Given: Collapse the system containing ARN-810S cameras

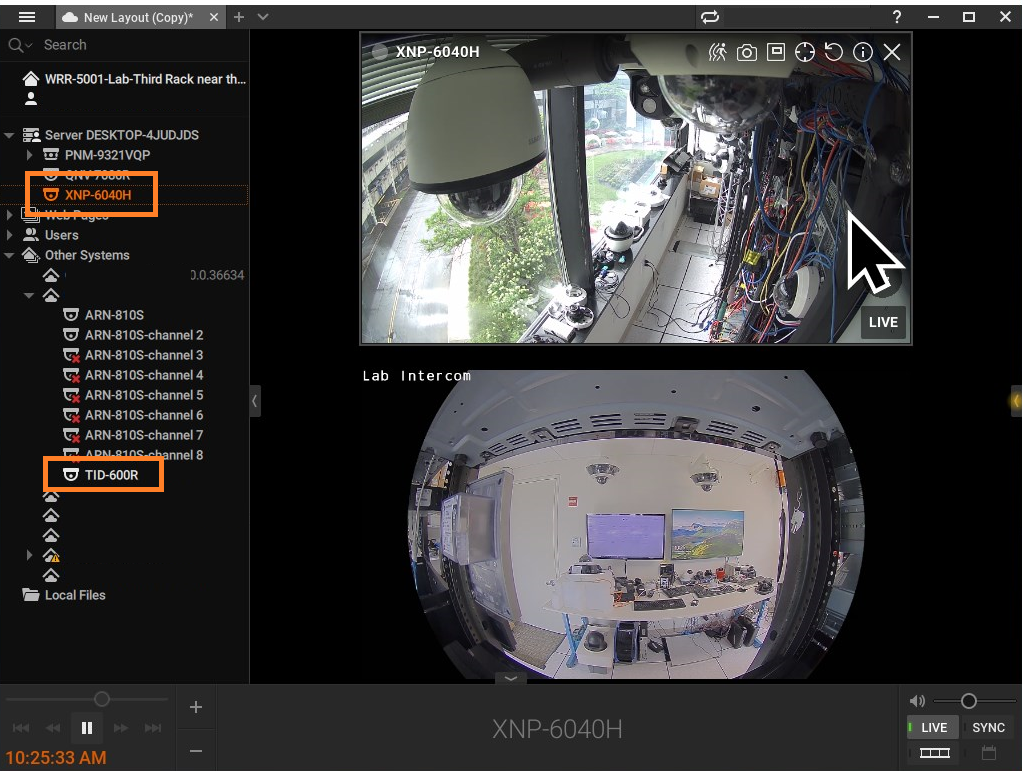Looking at the screenshot, I should click(x=29, y=296).
